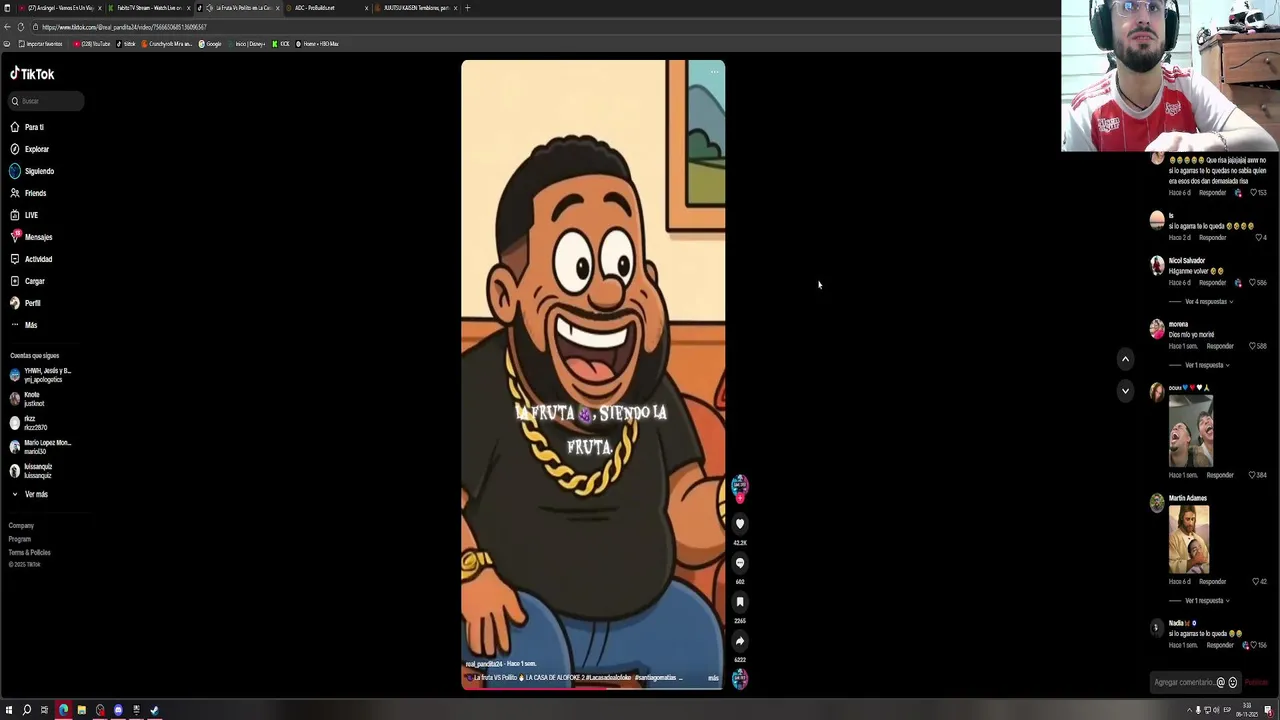Open video options three-dots menu

point(714,72)
